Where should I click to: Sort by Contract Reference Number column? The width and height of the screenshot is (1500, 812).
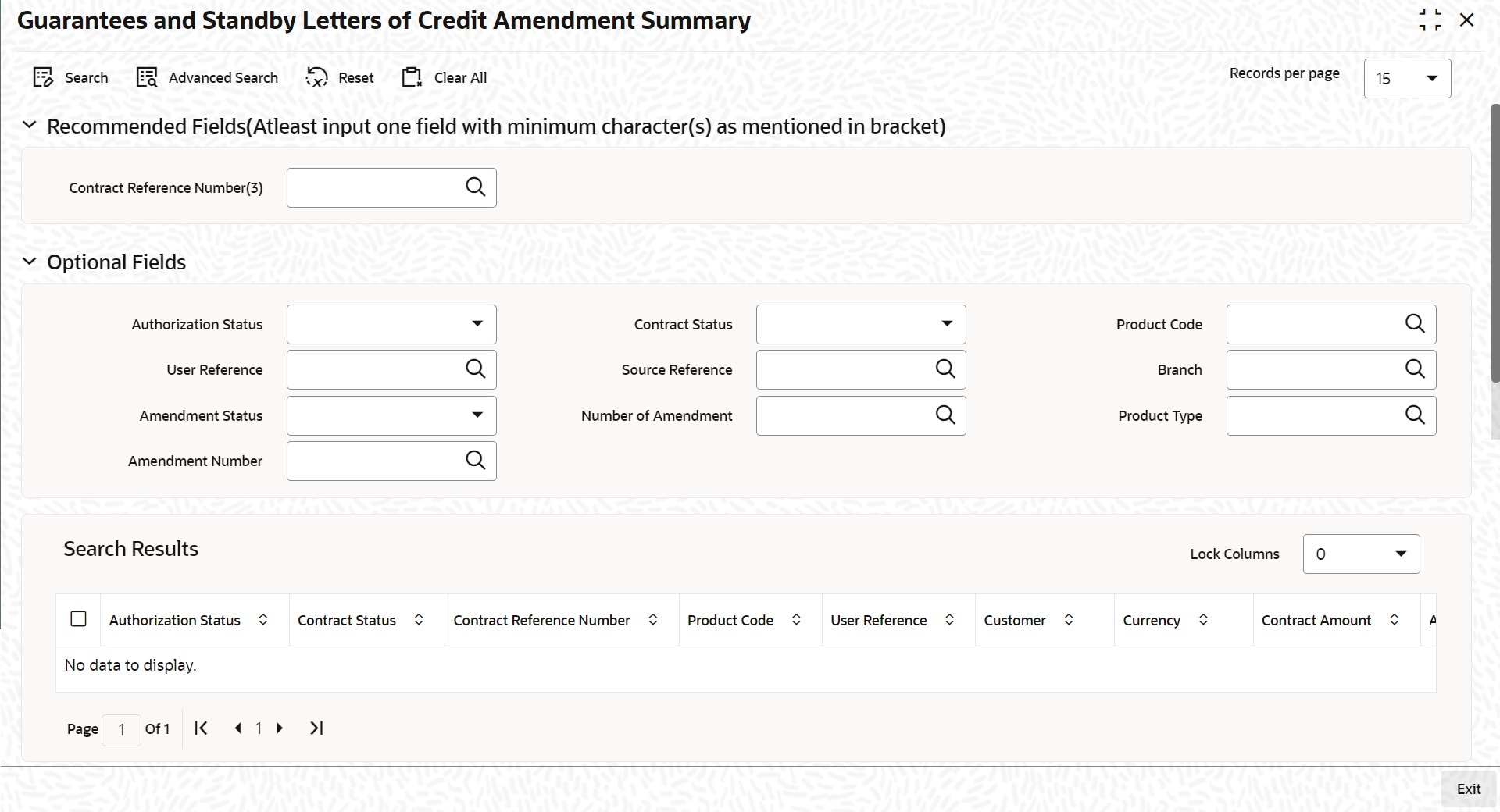click(x=653, y=620)
